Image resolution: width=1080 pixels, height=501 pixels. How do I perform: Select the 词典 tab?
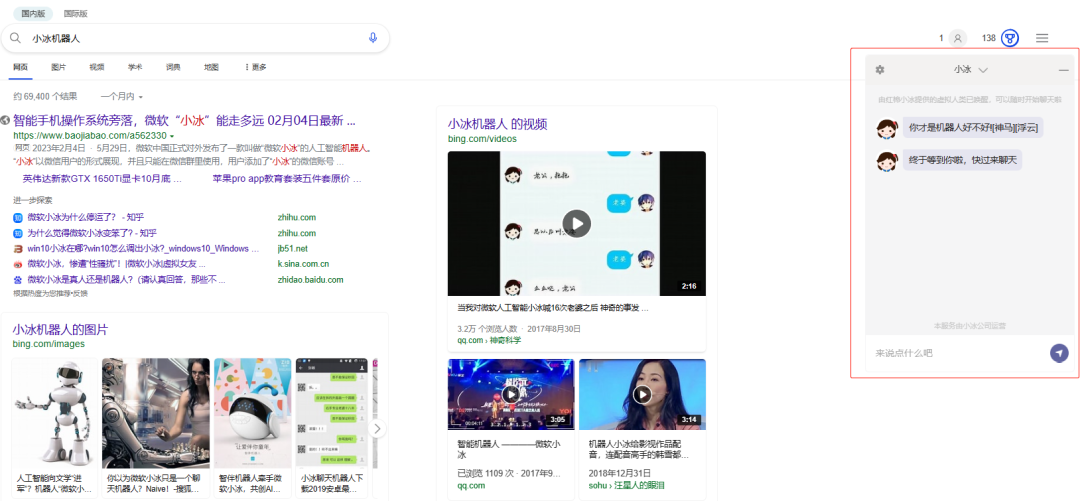click(x=173, y=68)
